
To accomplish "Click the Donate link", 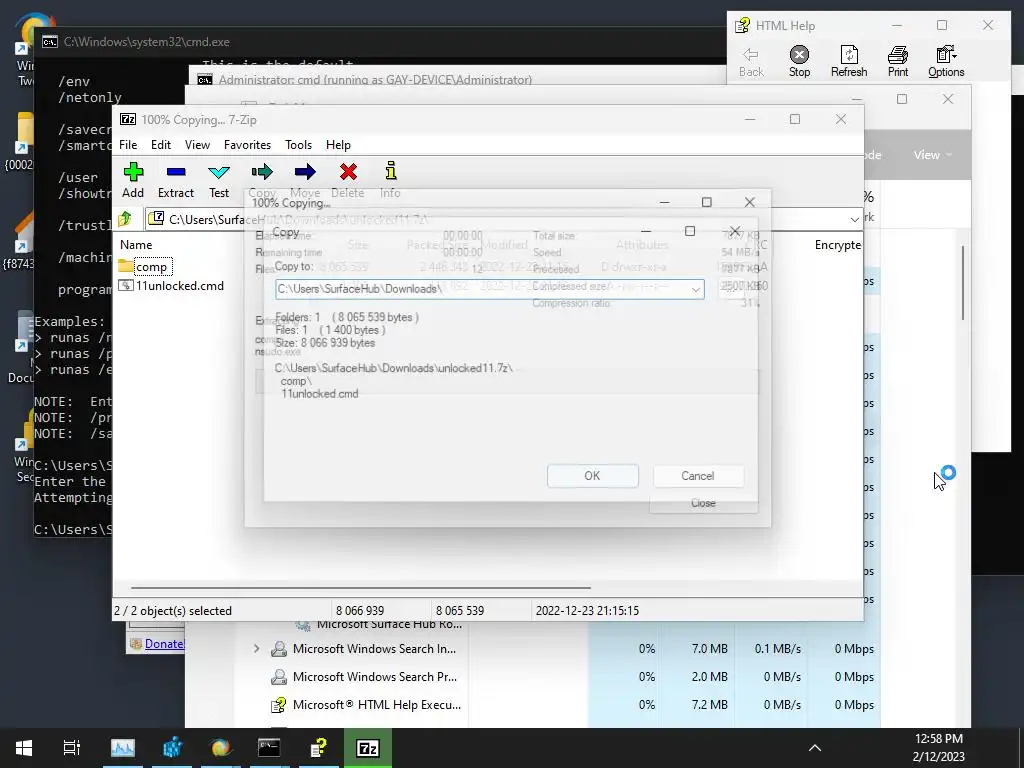I will point(164,644).
